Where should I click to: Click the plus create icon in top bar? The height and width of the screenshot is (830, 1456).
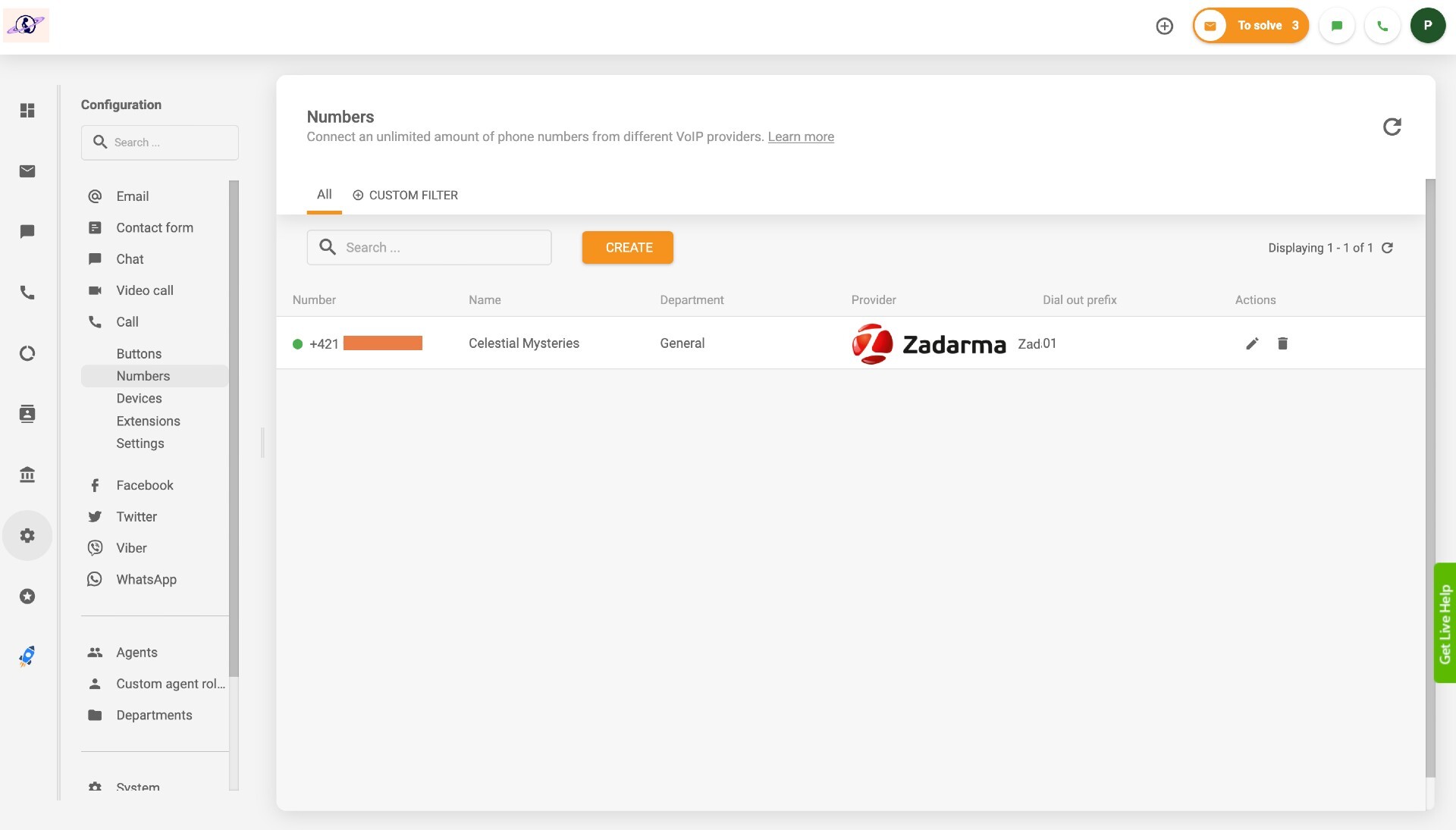(1164, 26)
